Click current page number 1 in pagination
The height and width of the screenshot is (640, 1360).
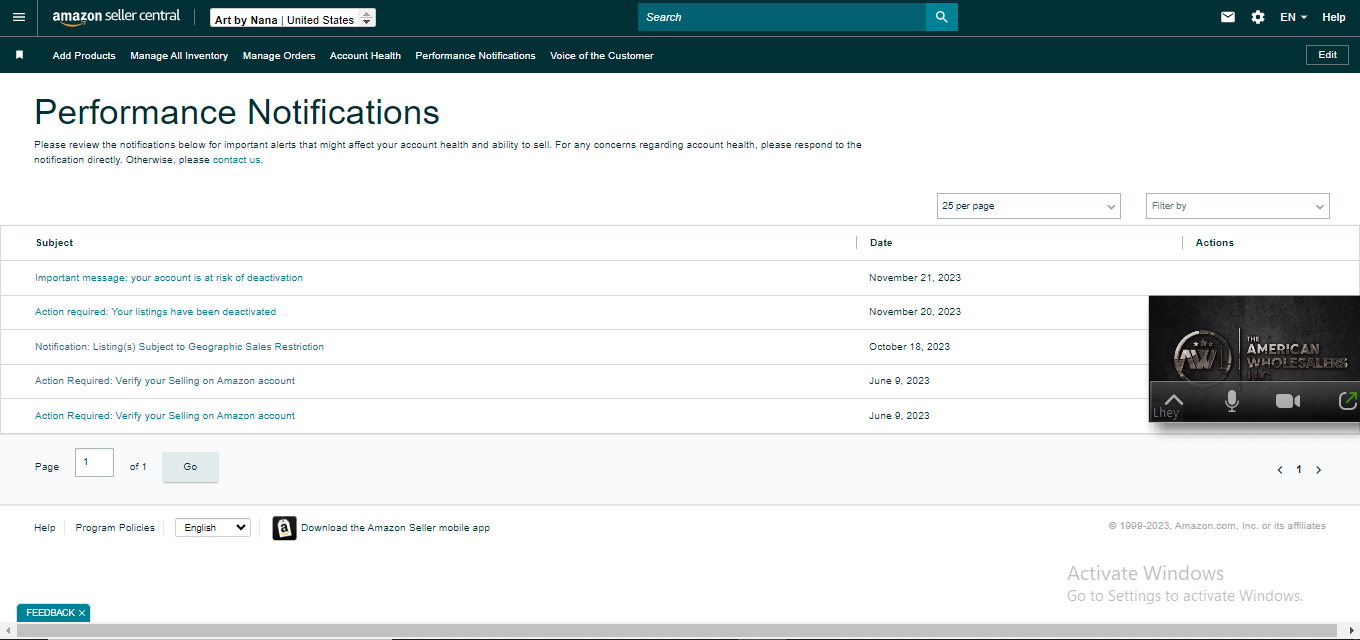coord(1299,470)
